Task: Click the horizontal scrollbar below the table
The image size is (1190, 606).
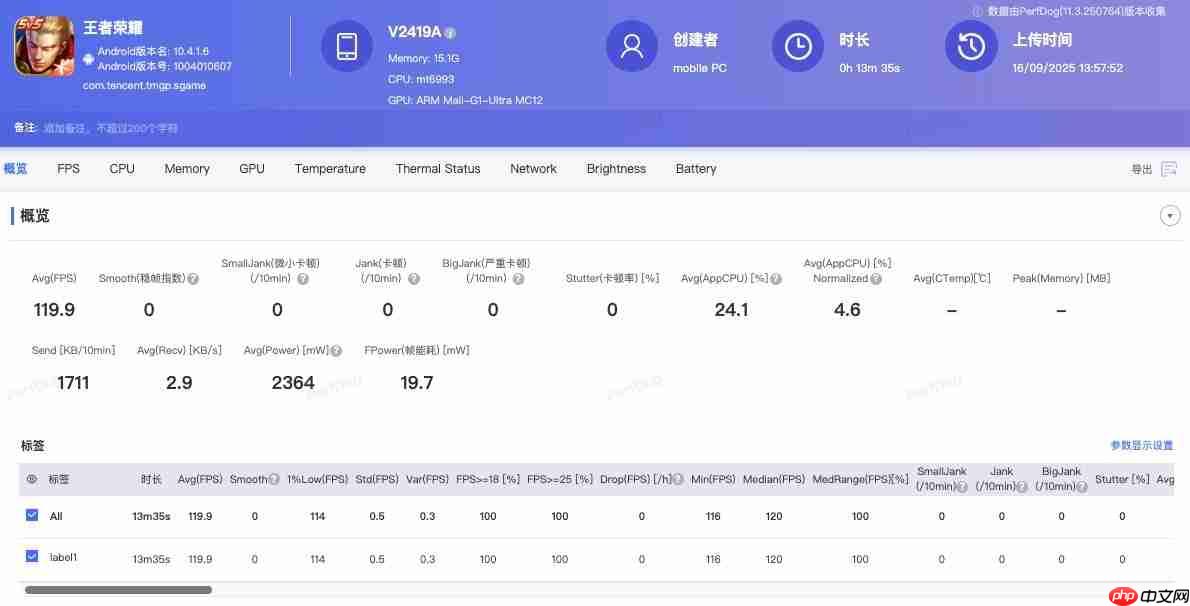Action: click(x=117, y=590)
